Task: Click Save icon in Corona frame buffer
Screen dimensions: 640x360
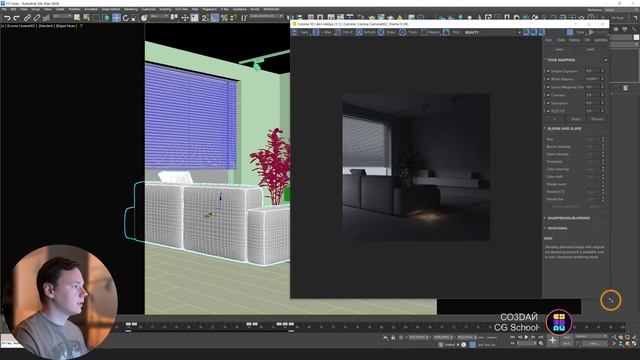Action: pos(294,32)
